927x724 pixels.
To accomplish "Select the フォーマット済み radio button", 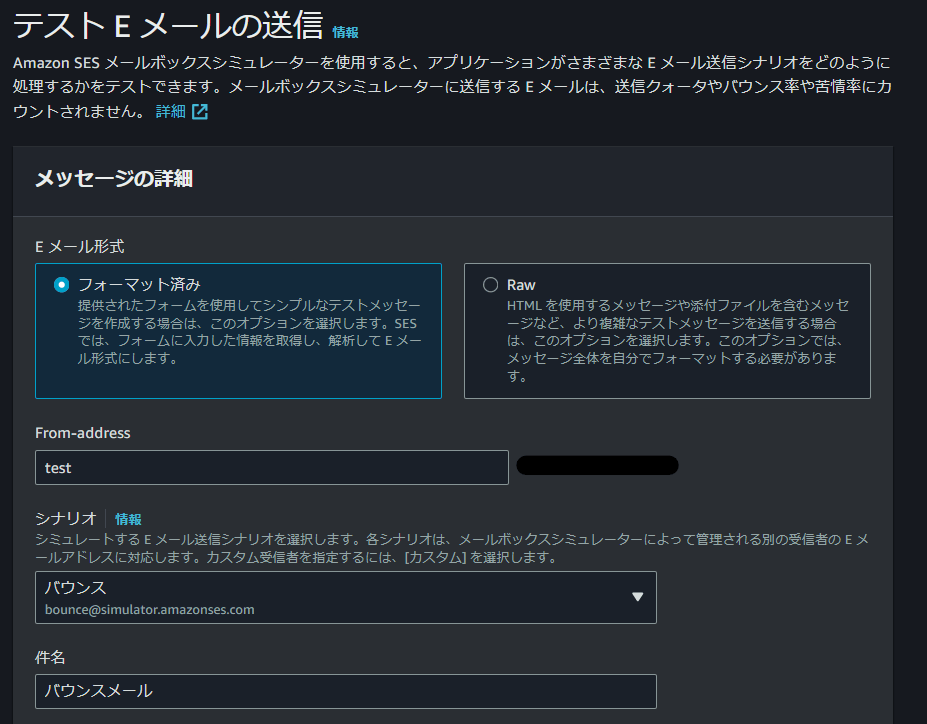I will pos(61,285).
